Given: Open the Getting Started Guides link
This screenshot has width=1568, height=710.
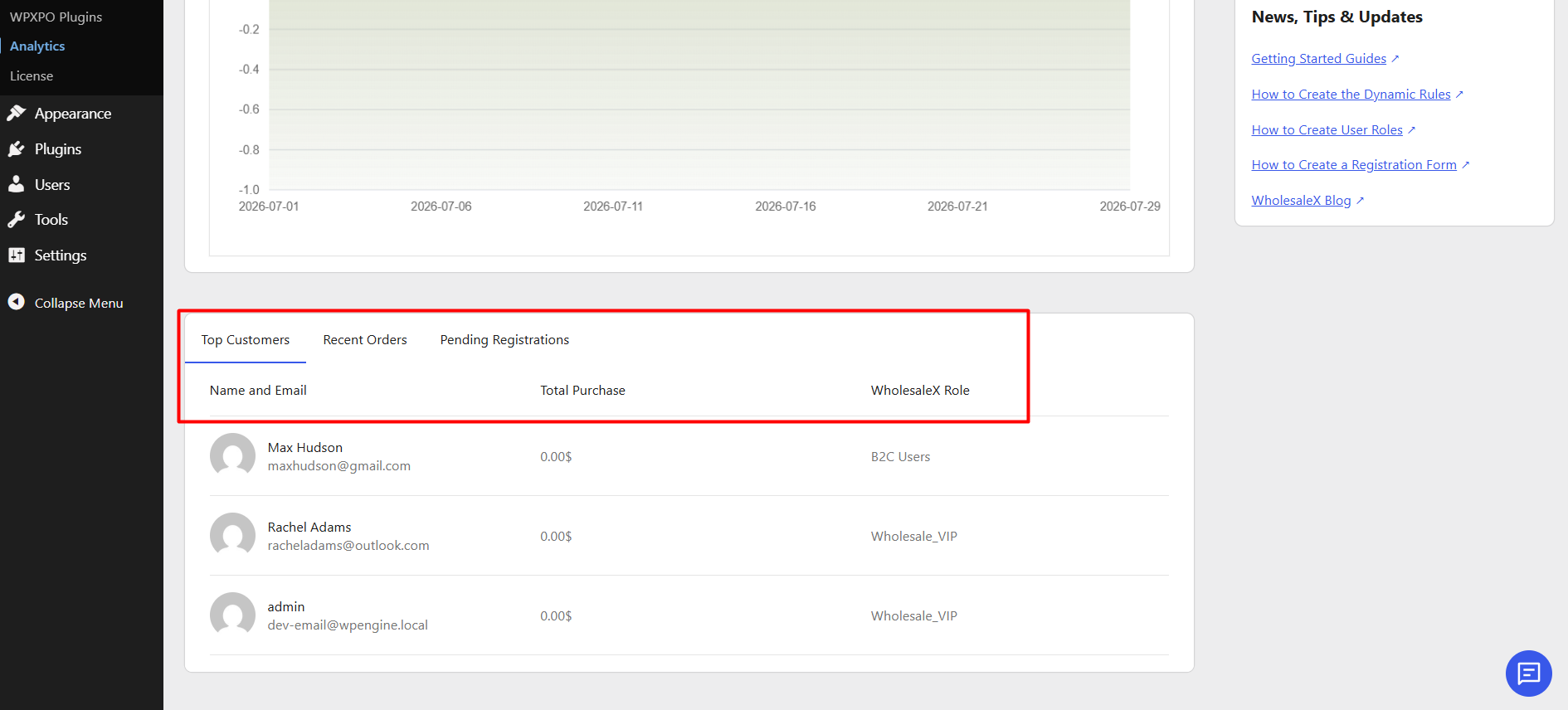Looking at the screenshot, I should click(x=1319, y=58).
